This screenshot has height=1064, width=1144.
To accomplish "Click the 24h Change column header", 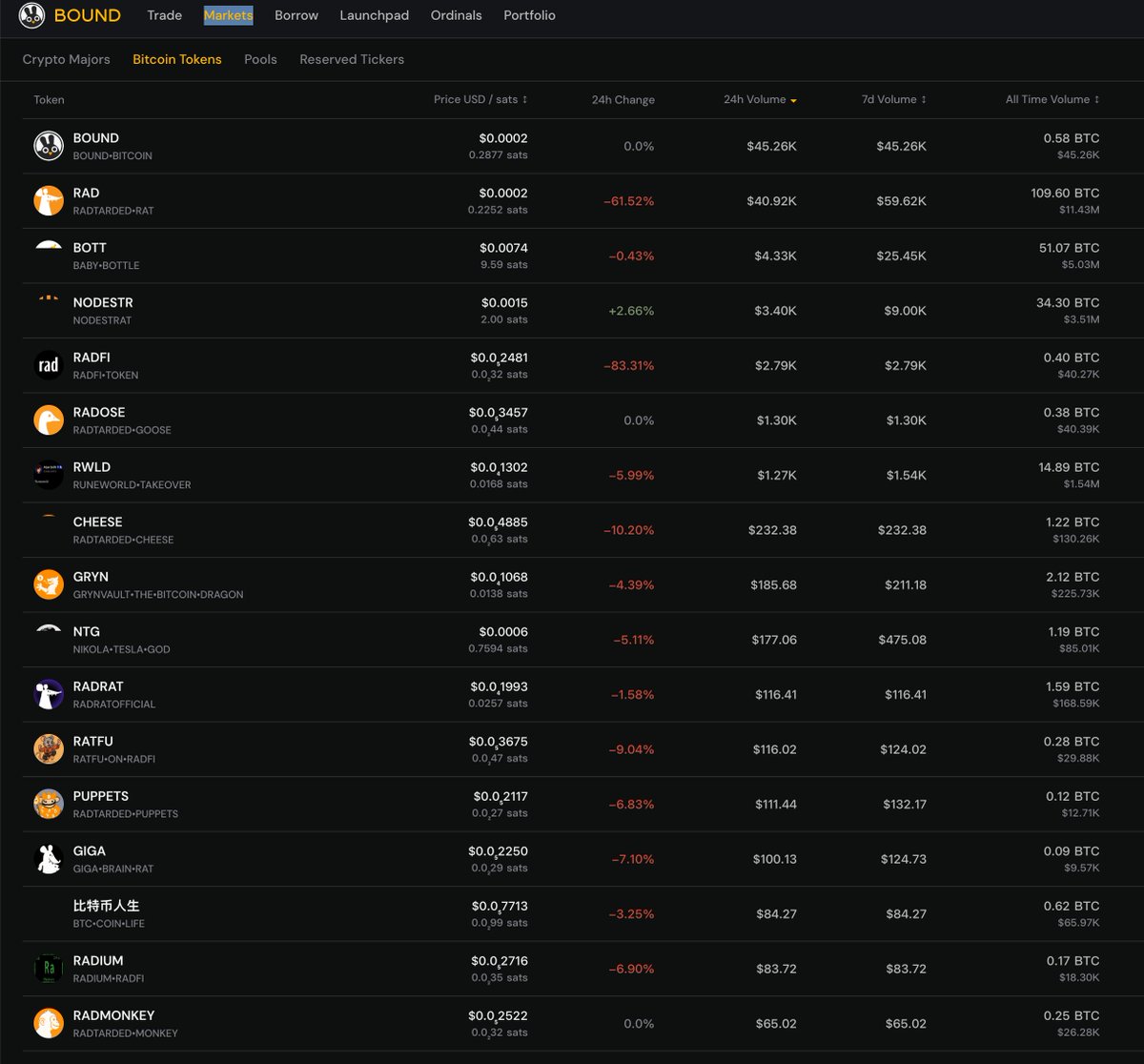I will (623, 99).
